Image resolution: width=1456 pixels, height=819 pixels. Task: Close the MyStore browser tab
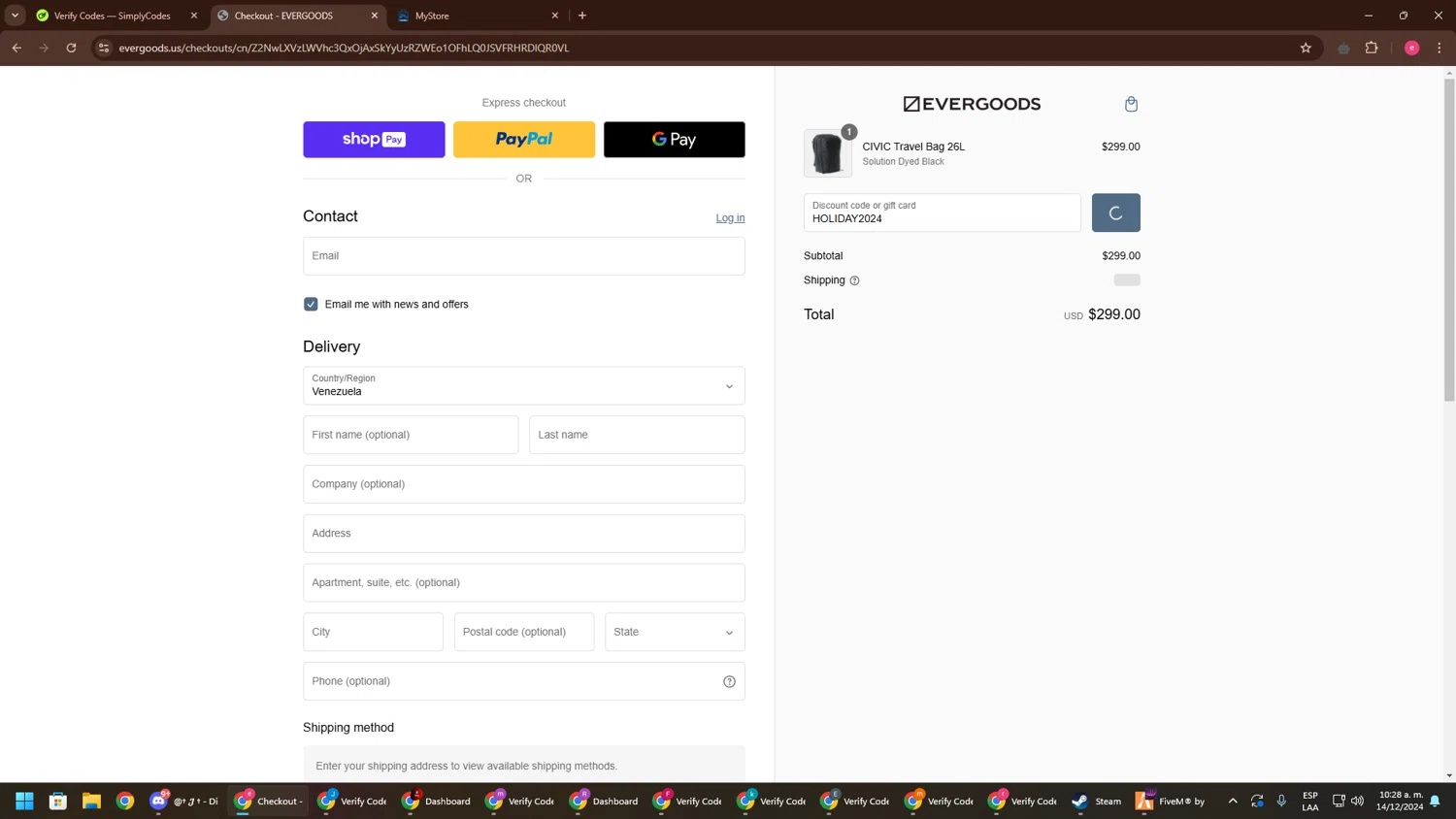tap(555, 16)
